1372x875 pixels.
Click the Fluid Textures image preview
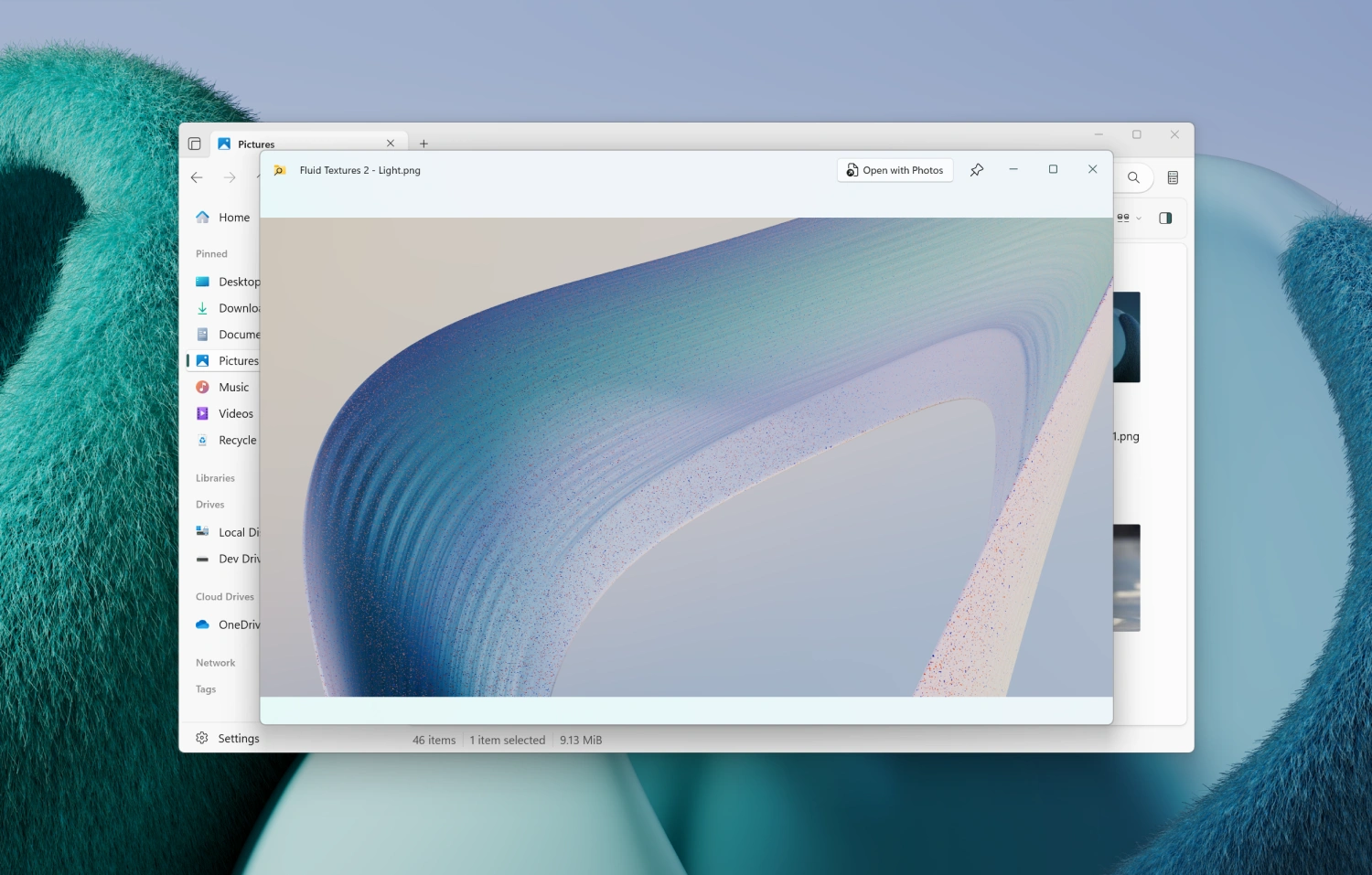coord(686,457)
